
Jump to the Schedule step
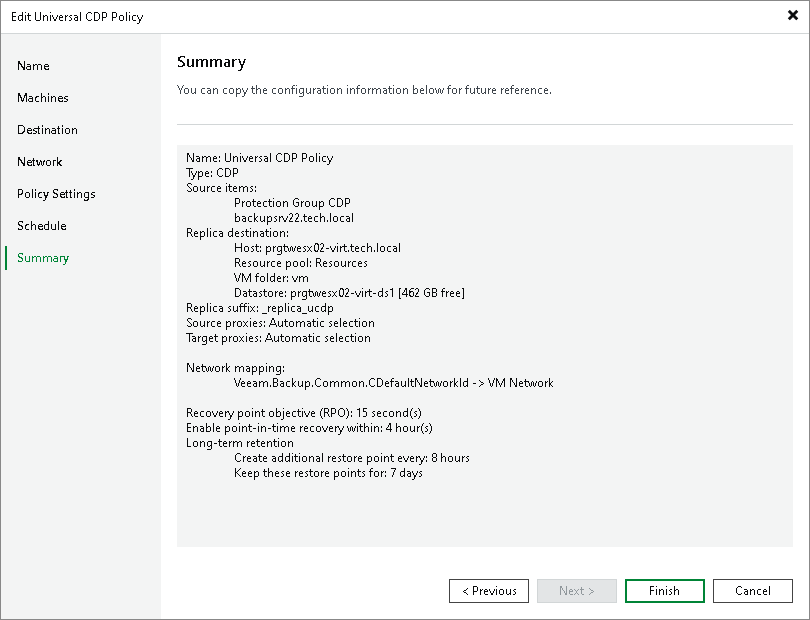pos(42,226)
